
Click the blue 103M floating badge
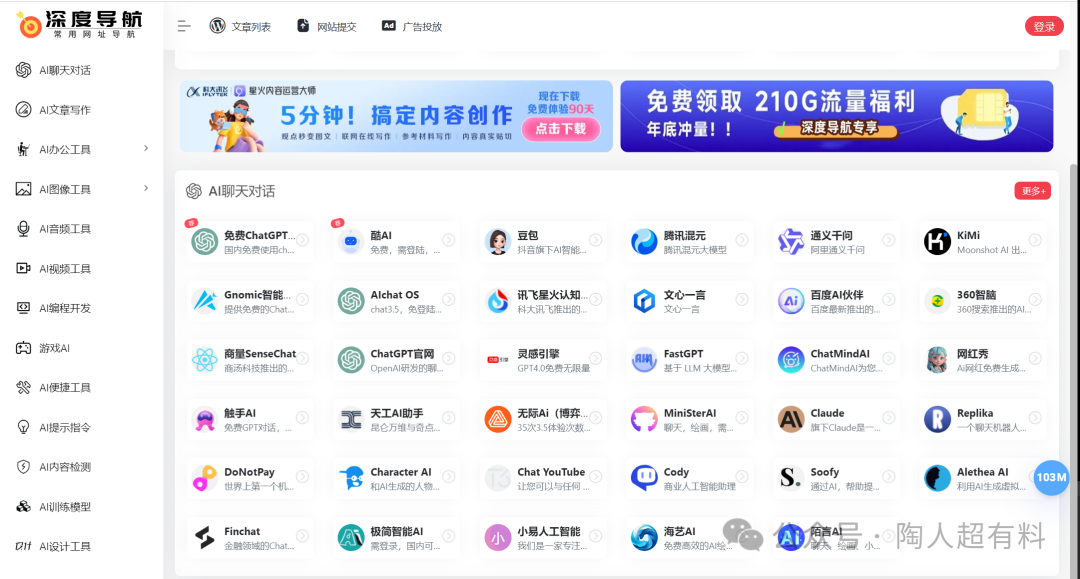point(1051,477)
